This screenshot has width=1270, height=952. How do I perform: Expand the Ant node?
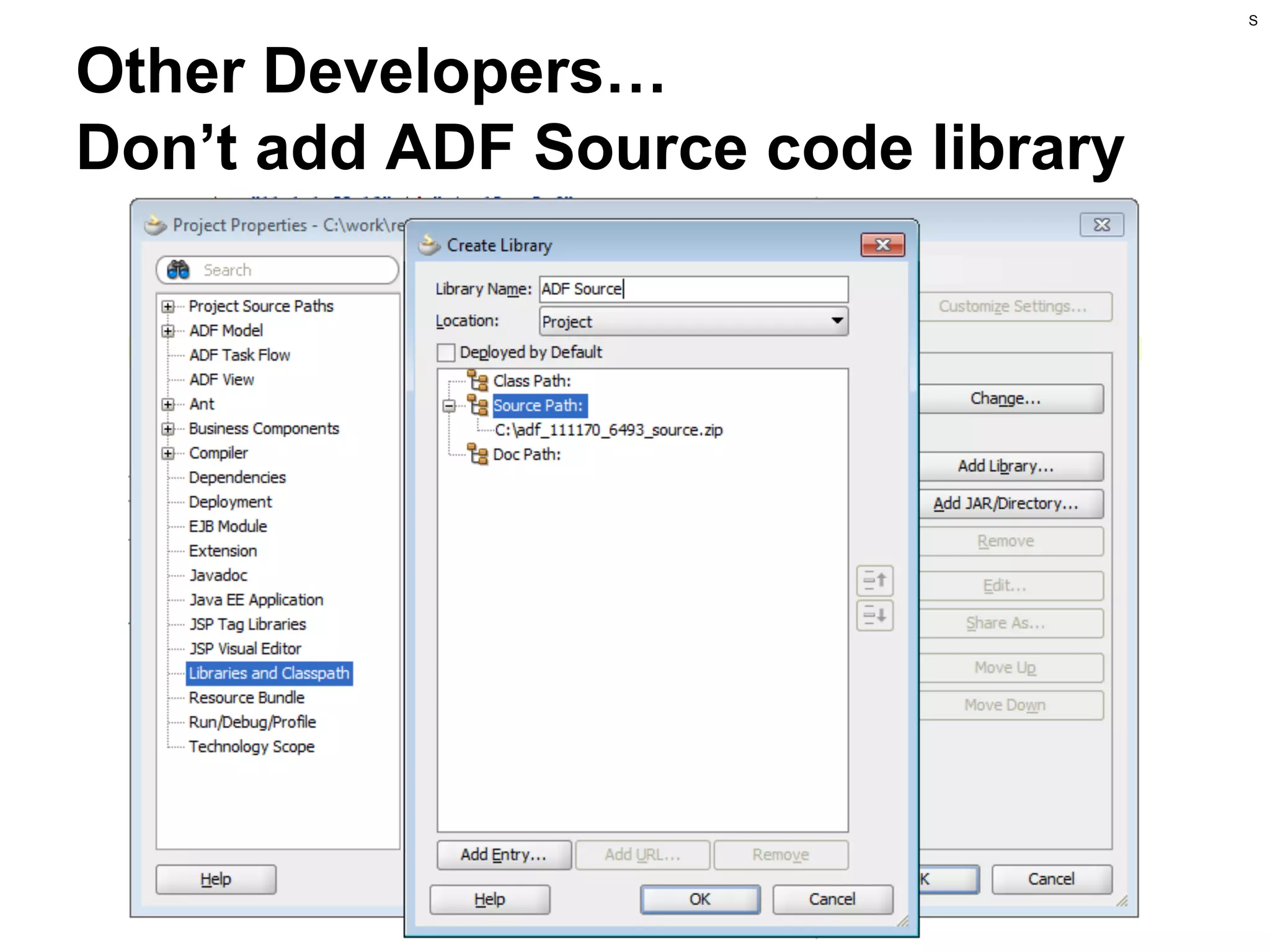coord(167,405)
